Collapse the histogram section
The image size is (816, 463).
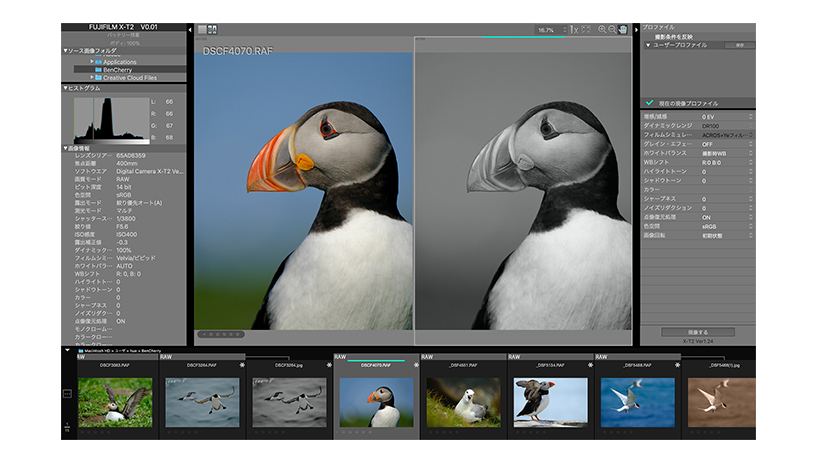tap(66, 88)
